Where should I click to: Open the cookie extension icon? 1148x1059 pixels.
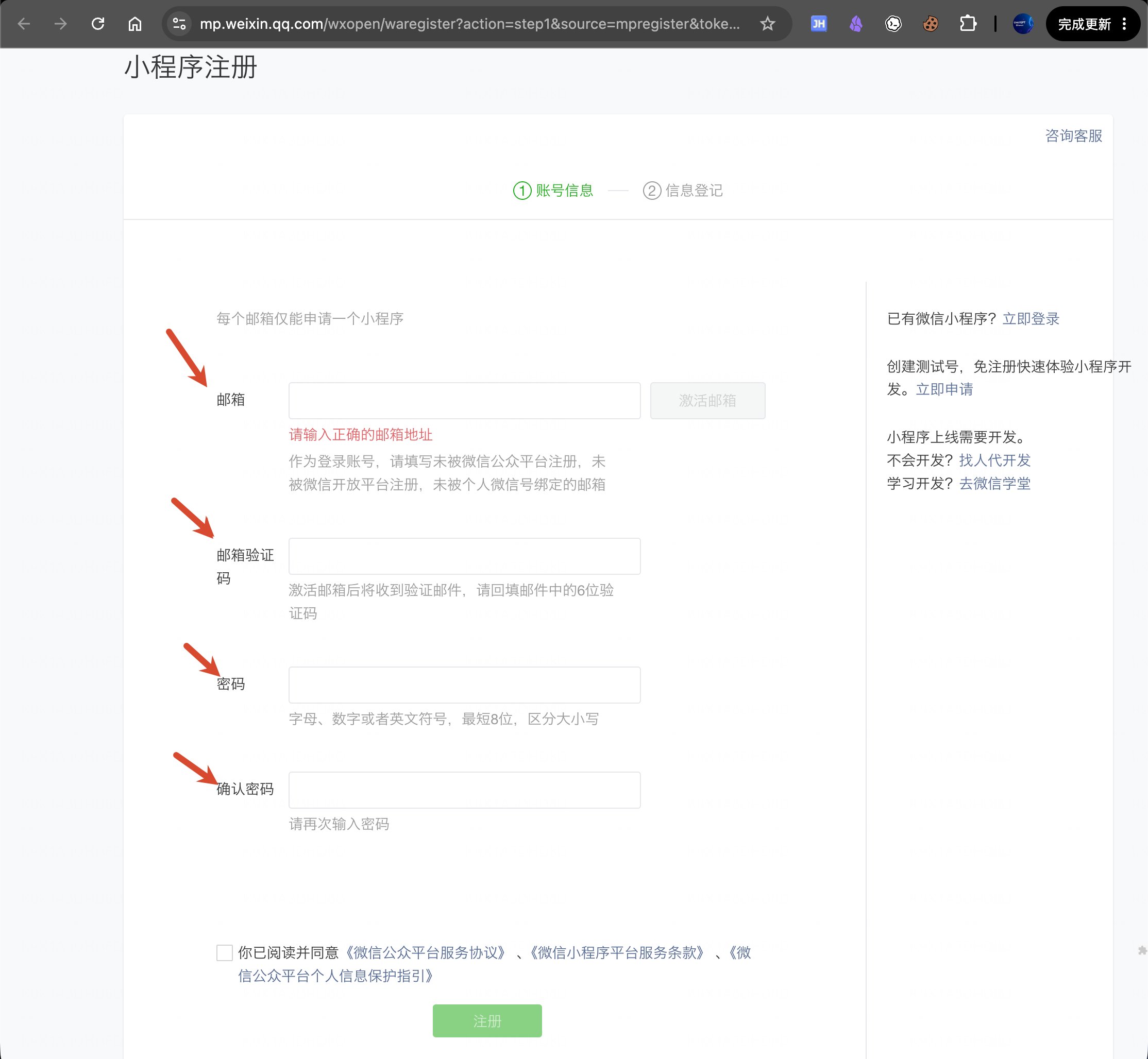click(x=930, y=24)
